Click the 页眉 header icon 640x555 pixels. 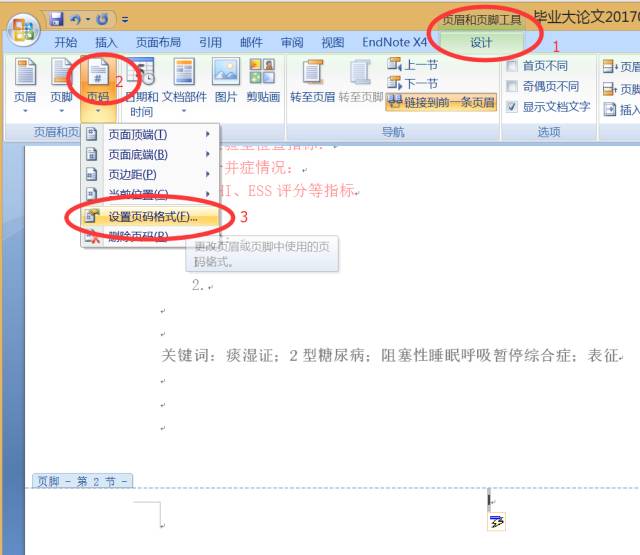click(25, 72)
